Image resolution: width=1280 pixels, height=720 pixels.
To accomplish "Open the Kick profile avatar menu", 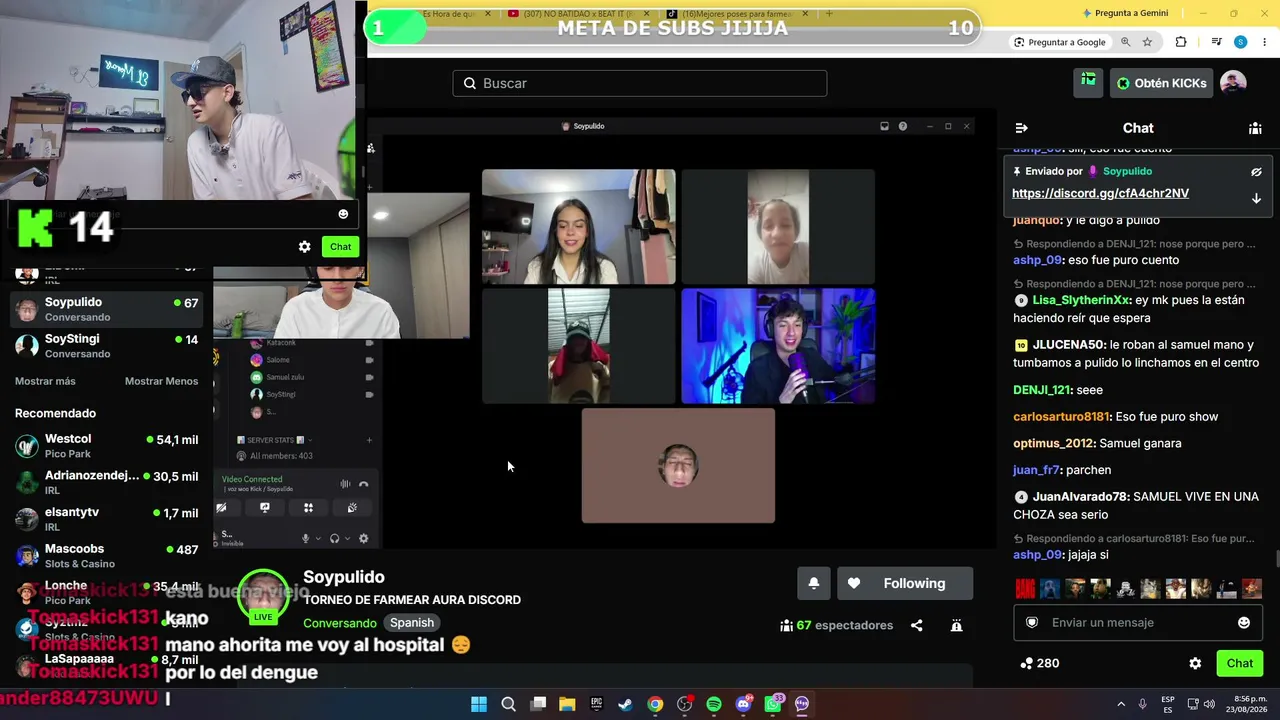I will (x=1233, y=83).
